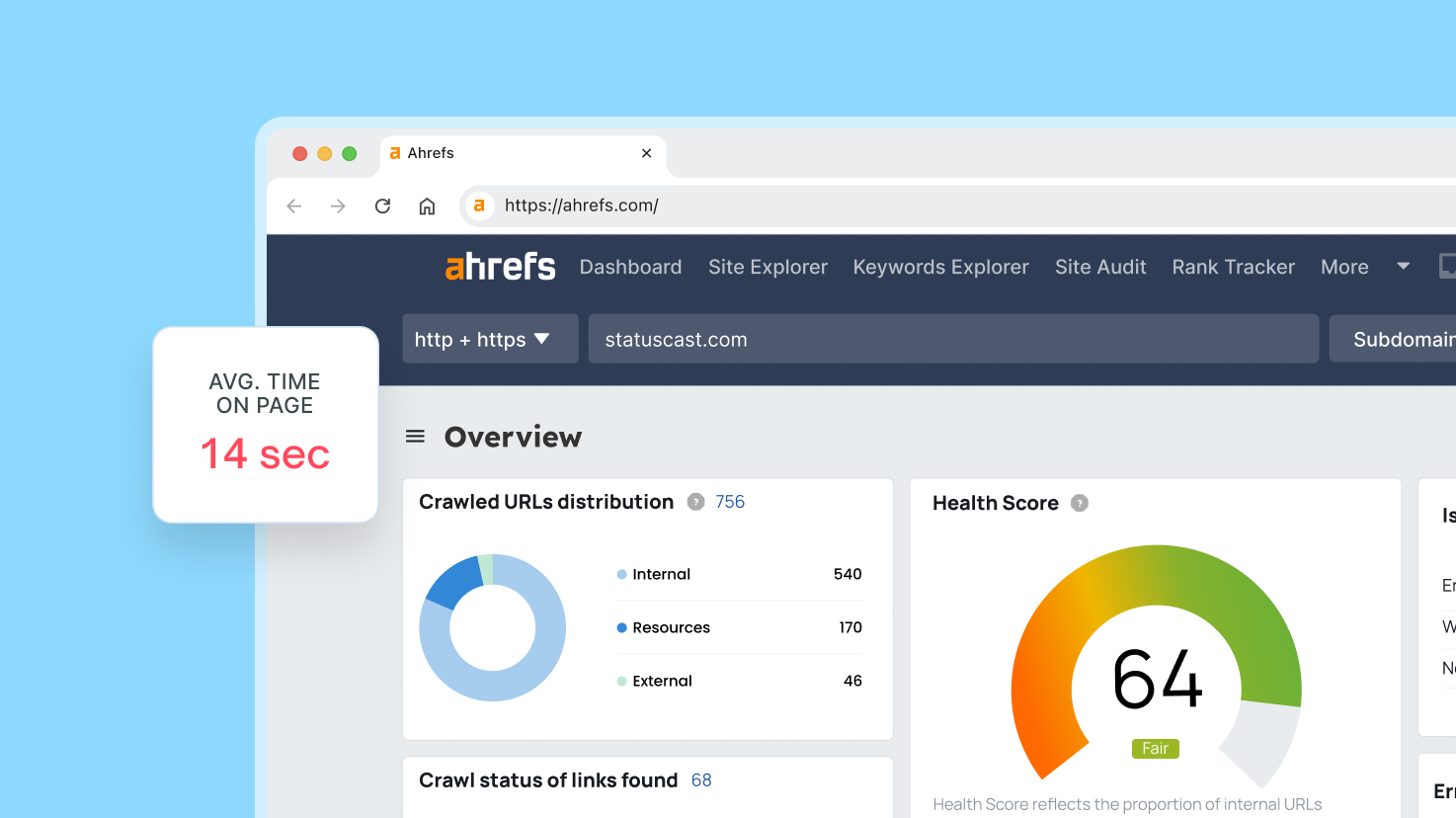Image resolution: width=1456 pixels, height=818 pixels.
Task: Click the Ahrefs favicon in the address bar
Action: pyautogui.click(x=479, y=205)
